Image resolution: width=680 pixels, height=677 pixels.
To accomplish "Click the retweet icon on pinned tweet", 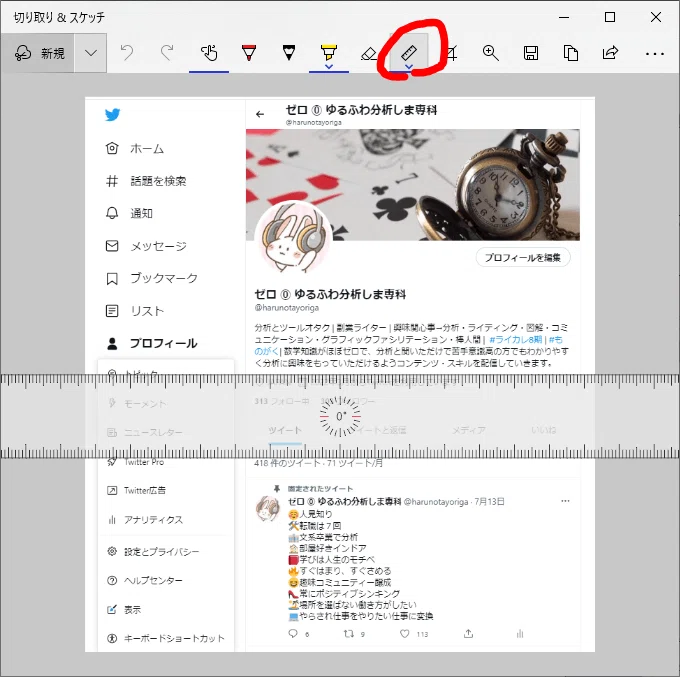I will coord(349,634).
